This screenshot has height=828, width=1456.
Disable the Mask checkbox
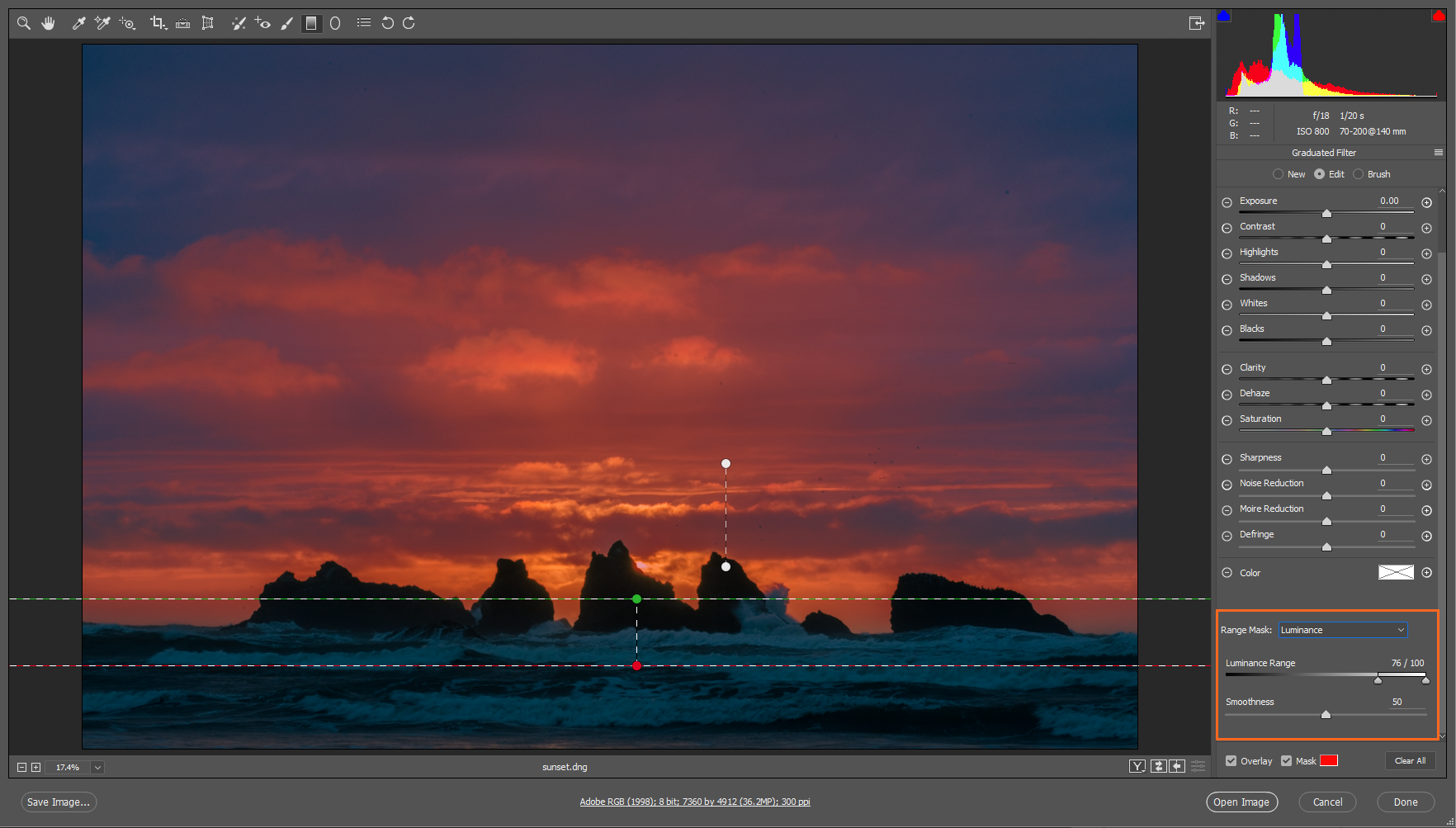[x=1286, y=760]
